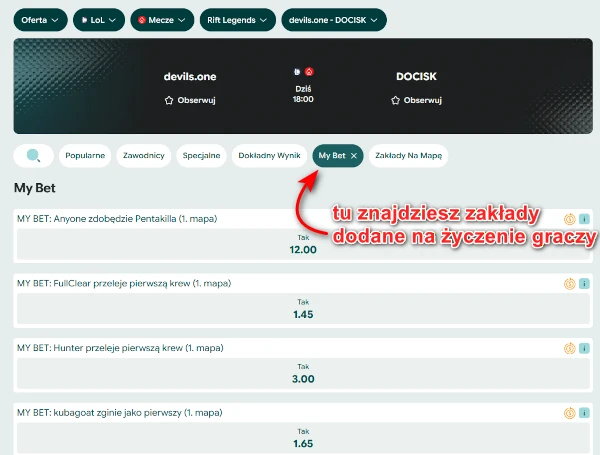Image resolution: width=600 pixels, height=455 pixels.
Task: Click the DOCISK team name
Action: (x=416, y=77)
